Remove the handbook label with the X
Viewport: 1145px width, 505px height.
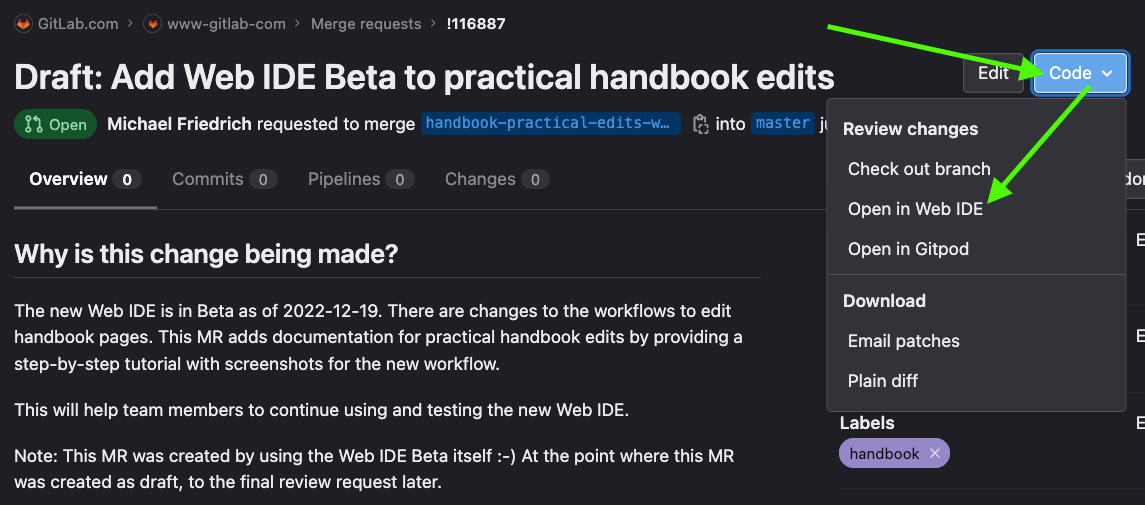934,454
